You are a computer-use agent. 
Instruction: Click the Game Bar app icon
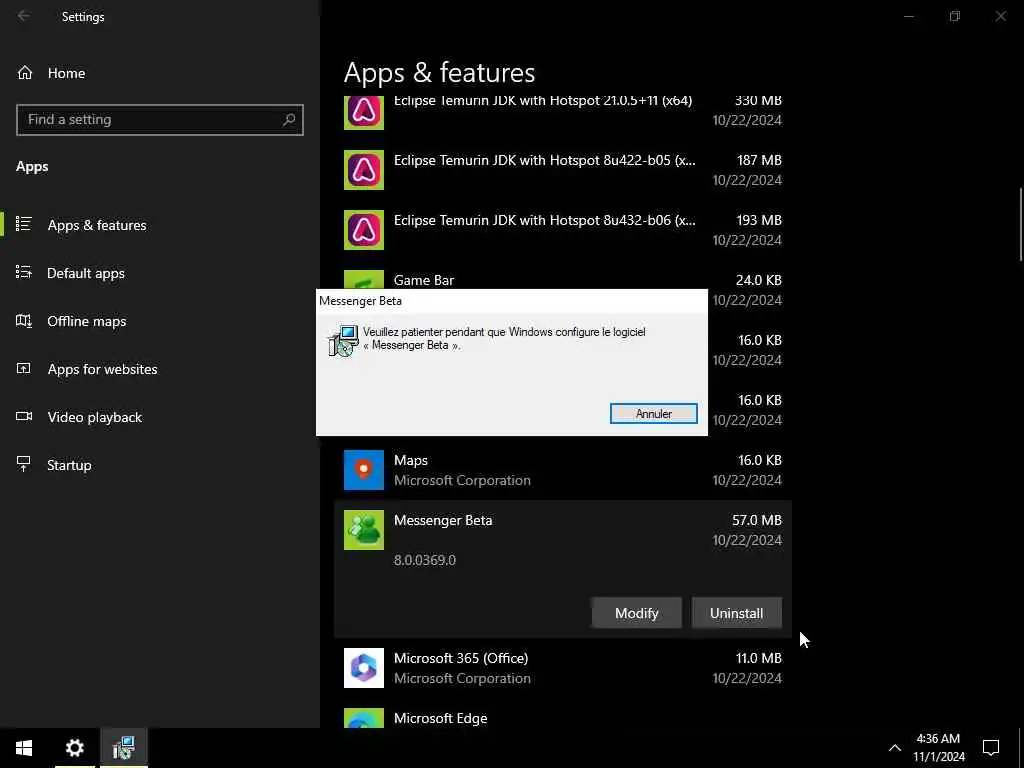point(364,280)
